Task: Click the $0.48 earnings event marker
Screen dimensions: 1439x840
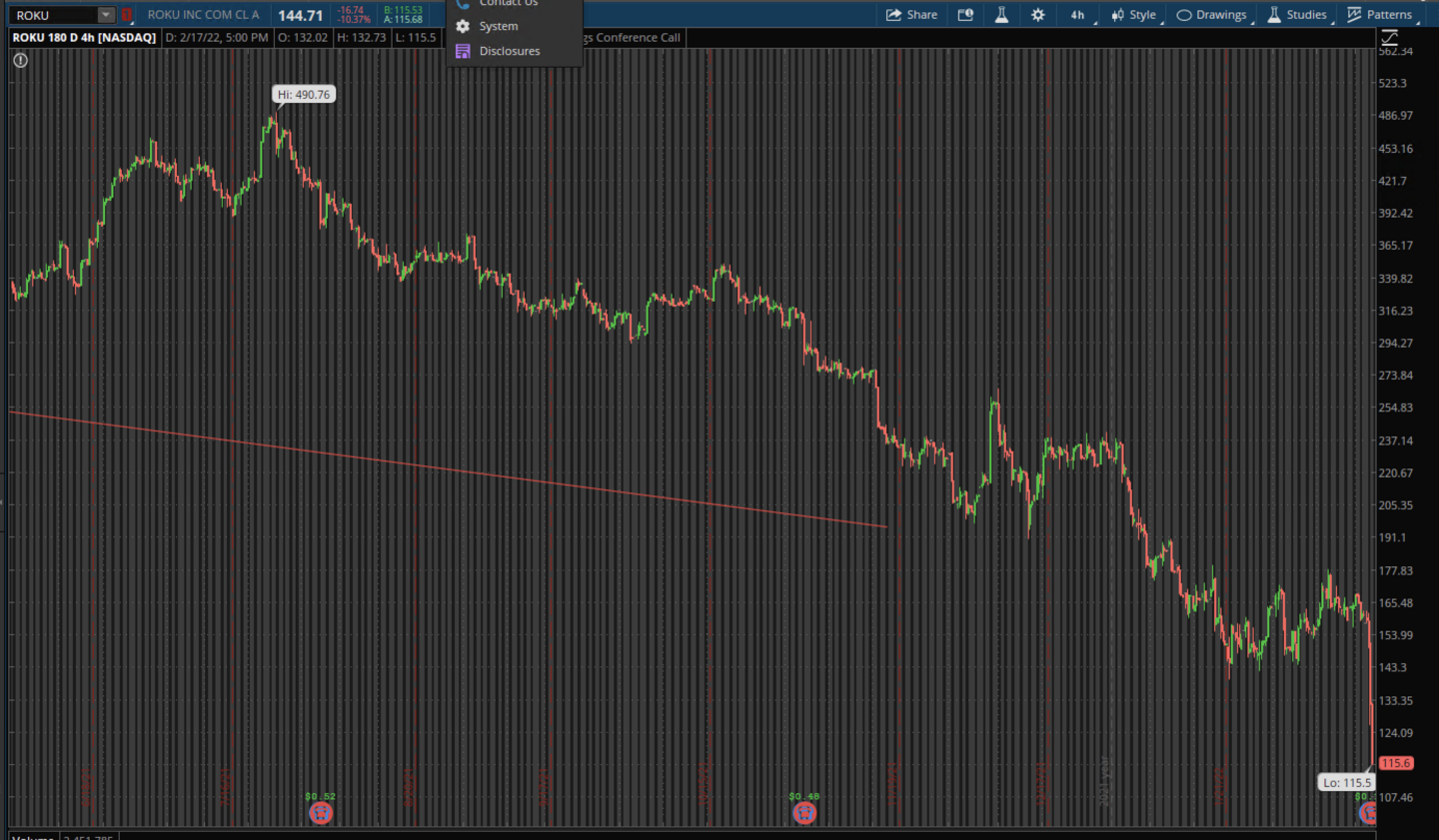Action: [804, 812]
